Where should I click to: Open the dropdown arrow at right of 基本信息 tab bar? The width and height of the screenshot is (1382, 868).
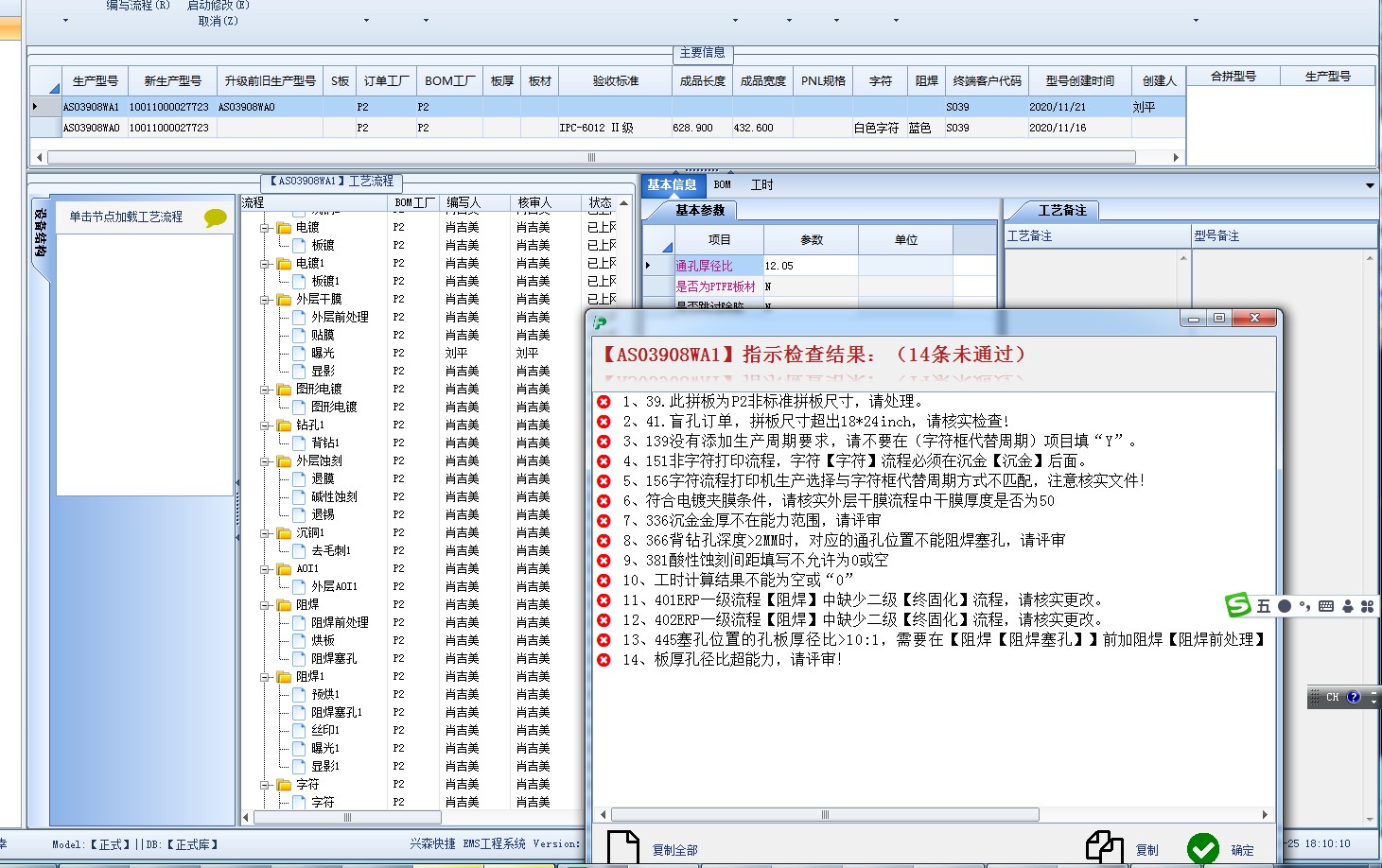coord(1370,185)
